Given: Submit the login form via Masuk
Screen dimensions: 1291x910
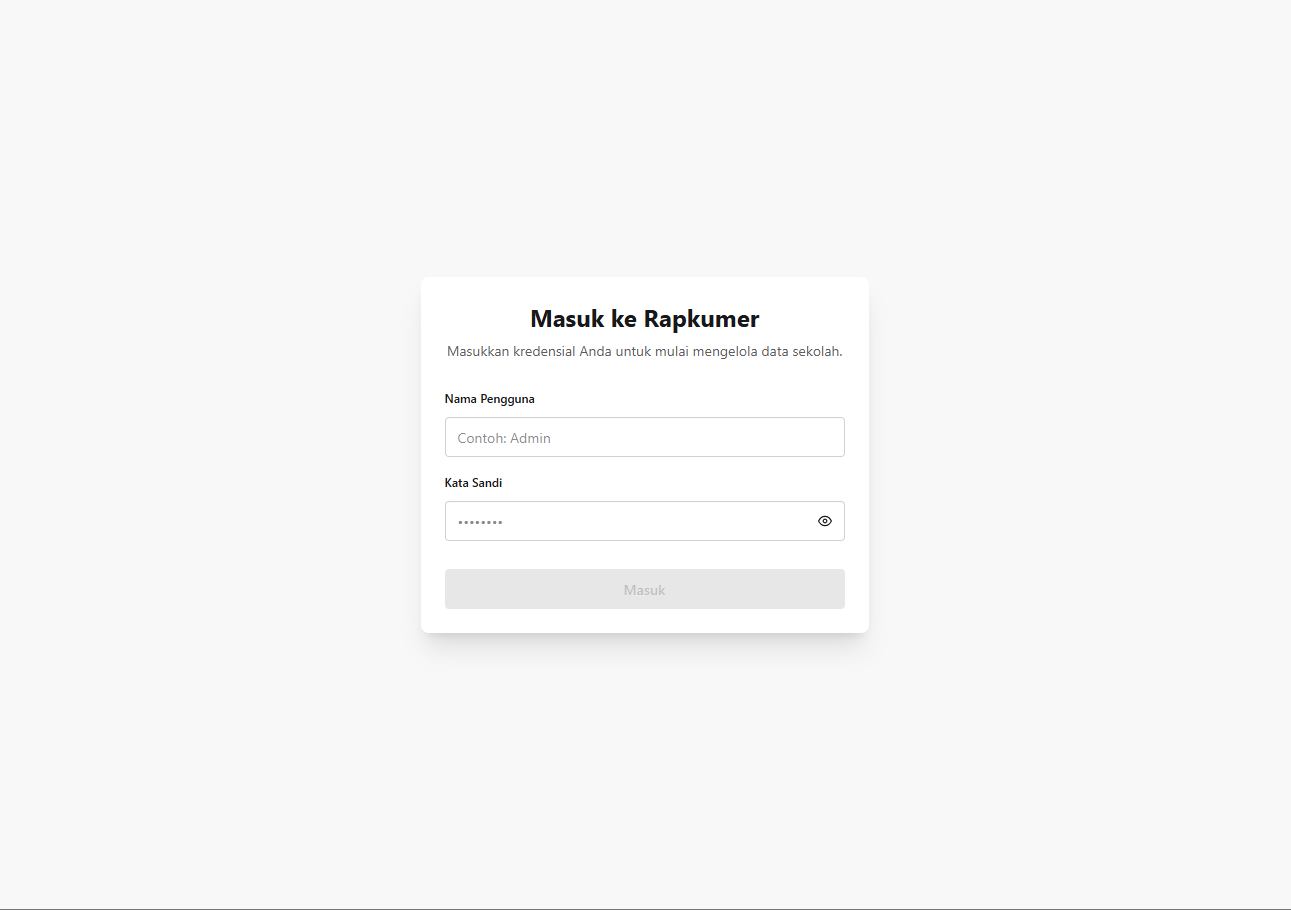Looking at the screenshot, I should (x=644, y=589).
